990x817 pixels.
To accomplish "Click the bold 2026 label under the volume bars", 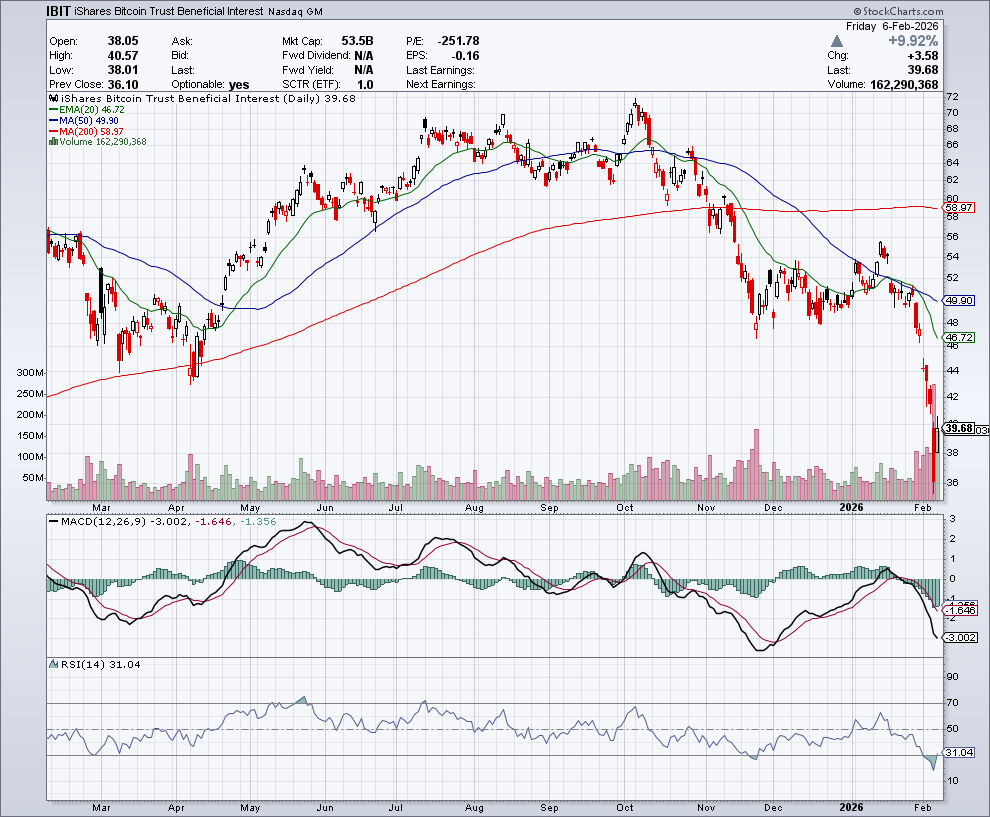I will [x=851, y=508].
